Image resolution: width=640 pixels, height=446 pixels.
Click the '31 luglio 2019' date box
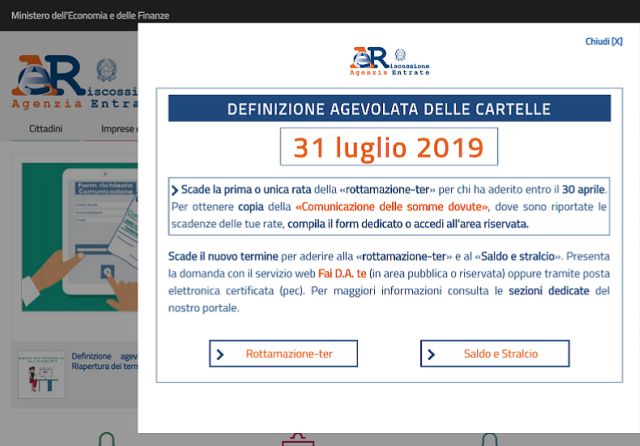click(389, 147)
